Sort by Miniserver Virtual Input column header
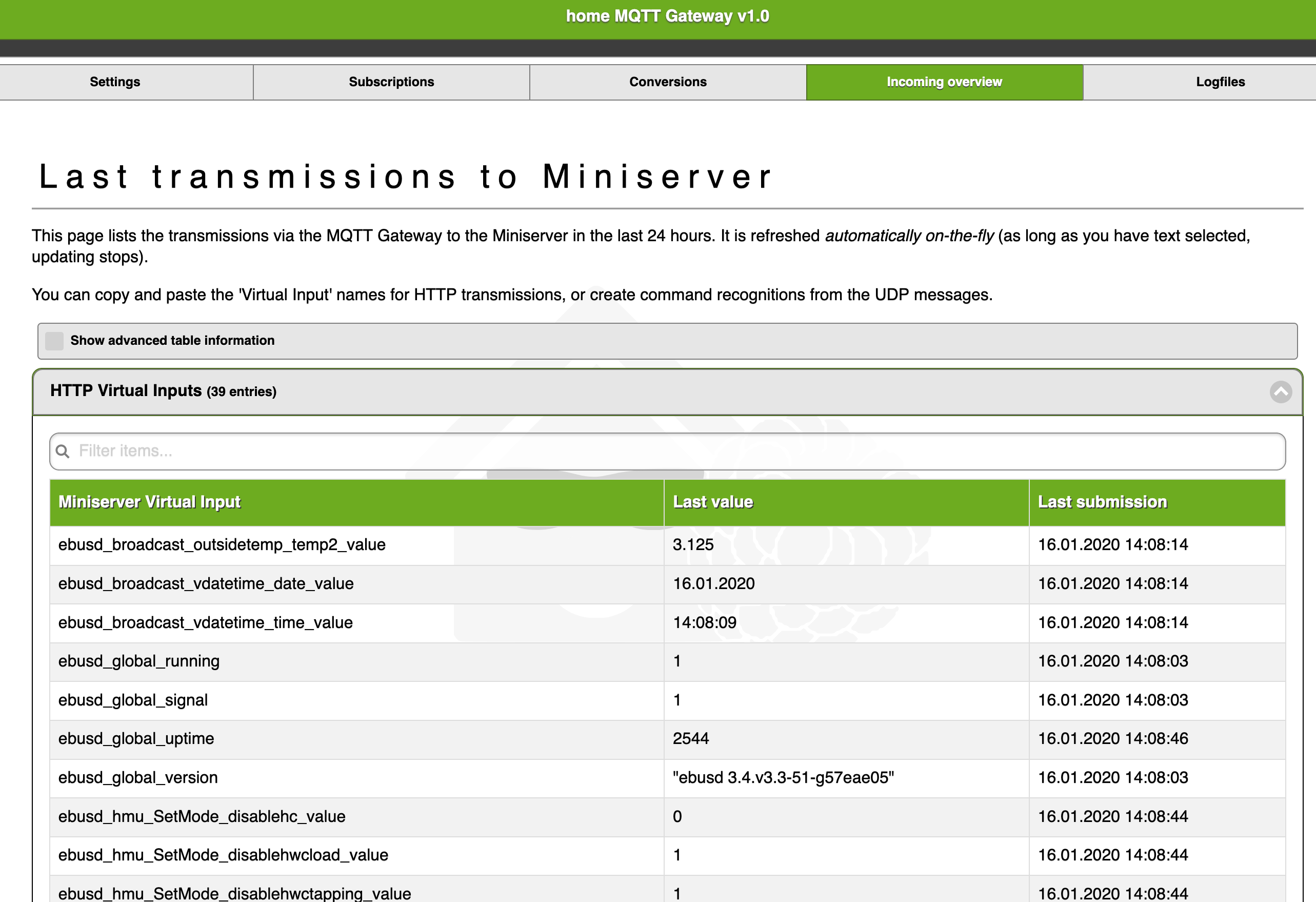Screen dimensions: 1316x902 tap(149, 502)
